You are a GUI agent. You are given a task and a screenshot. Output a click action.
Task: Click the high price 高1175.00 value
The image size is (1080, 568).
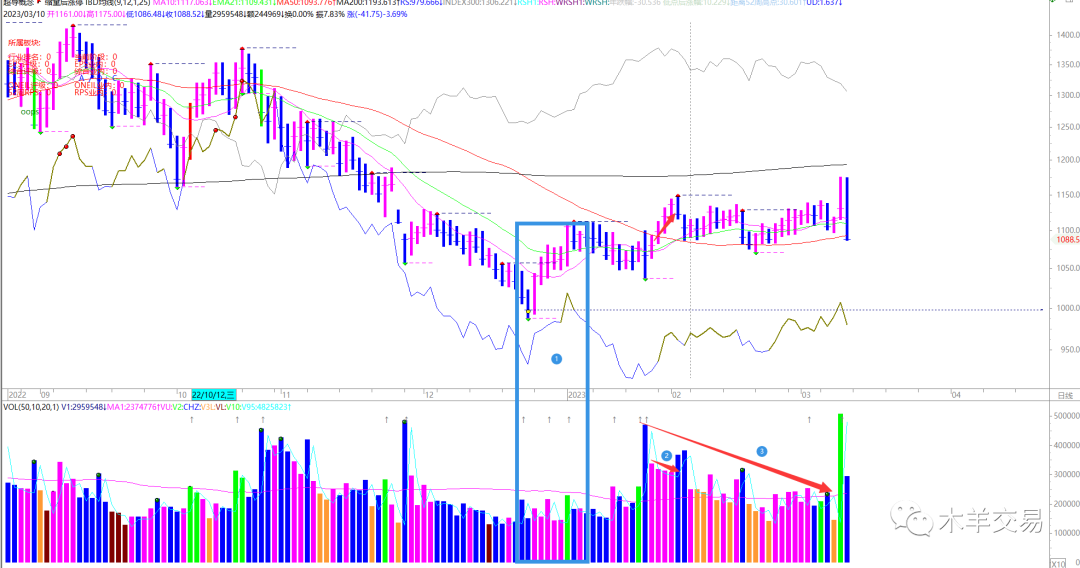pos(106,14)
